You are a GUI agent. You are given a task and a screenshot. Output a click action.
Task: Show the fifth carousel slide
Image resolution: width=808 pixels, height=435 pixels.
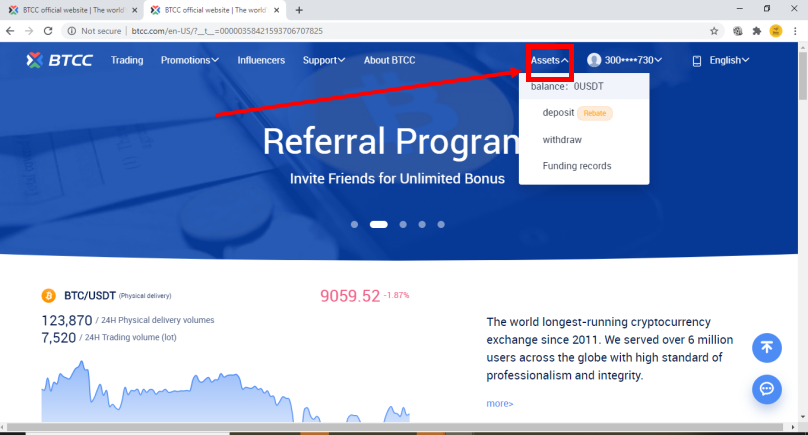(441, 224)
